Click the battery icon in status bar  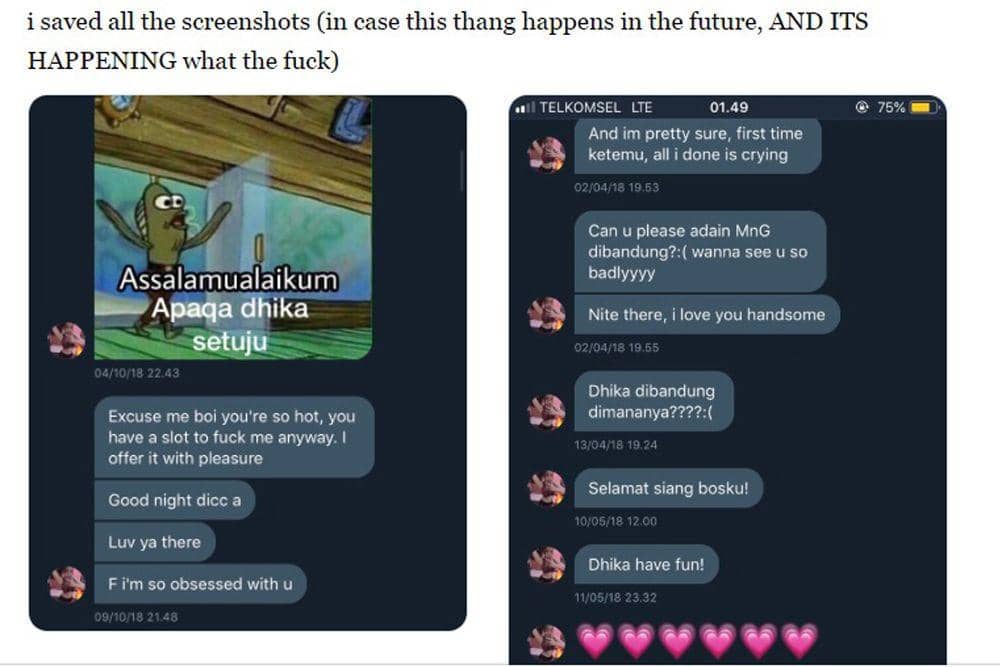coord(924,107)
